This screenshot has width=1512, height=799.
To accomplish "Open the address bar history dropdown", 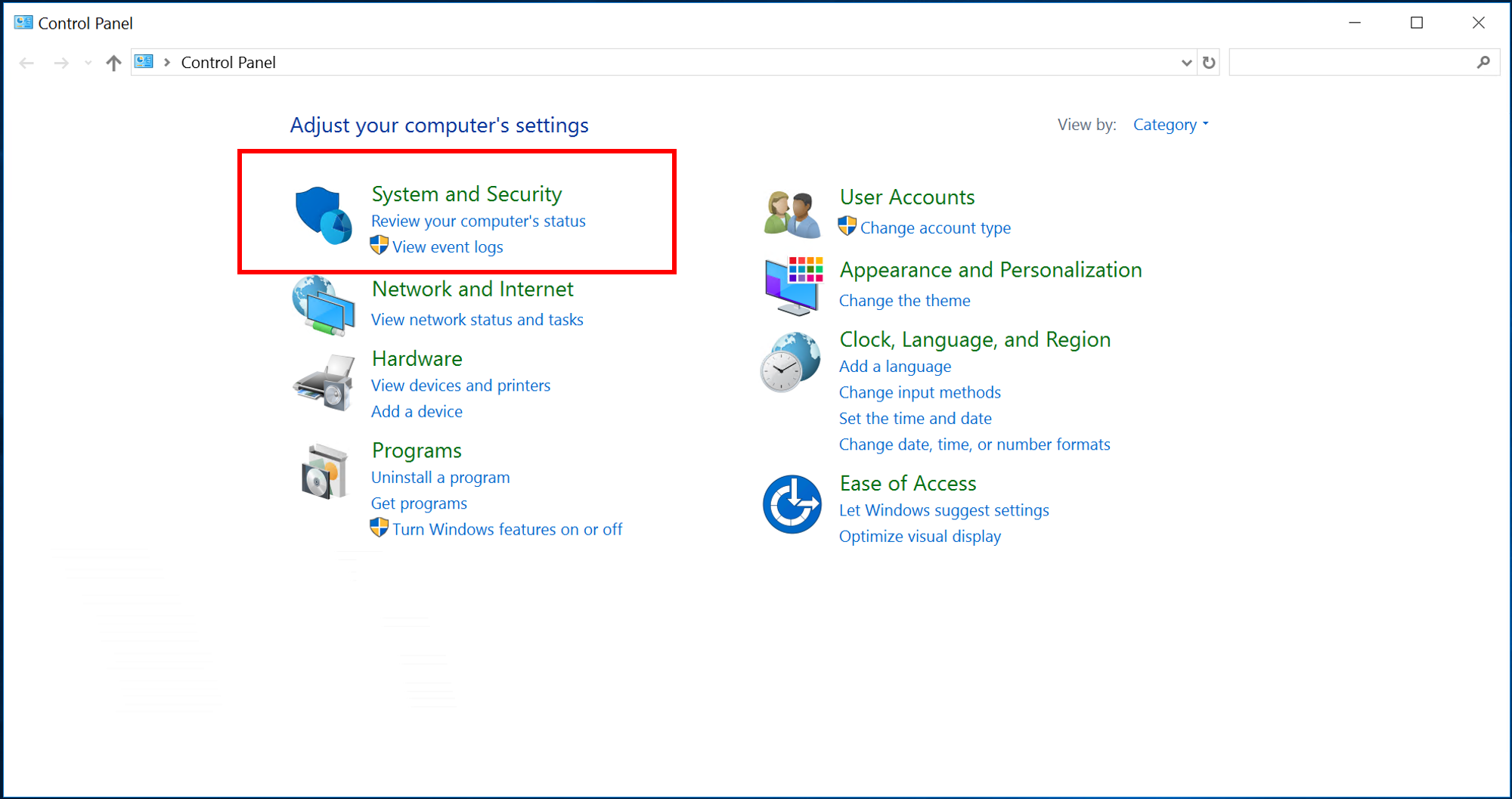I will (x=1186, y=63).
